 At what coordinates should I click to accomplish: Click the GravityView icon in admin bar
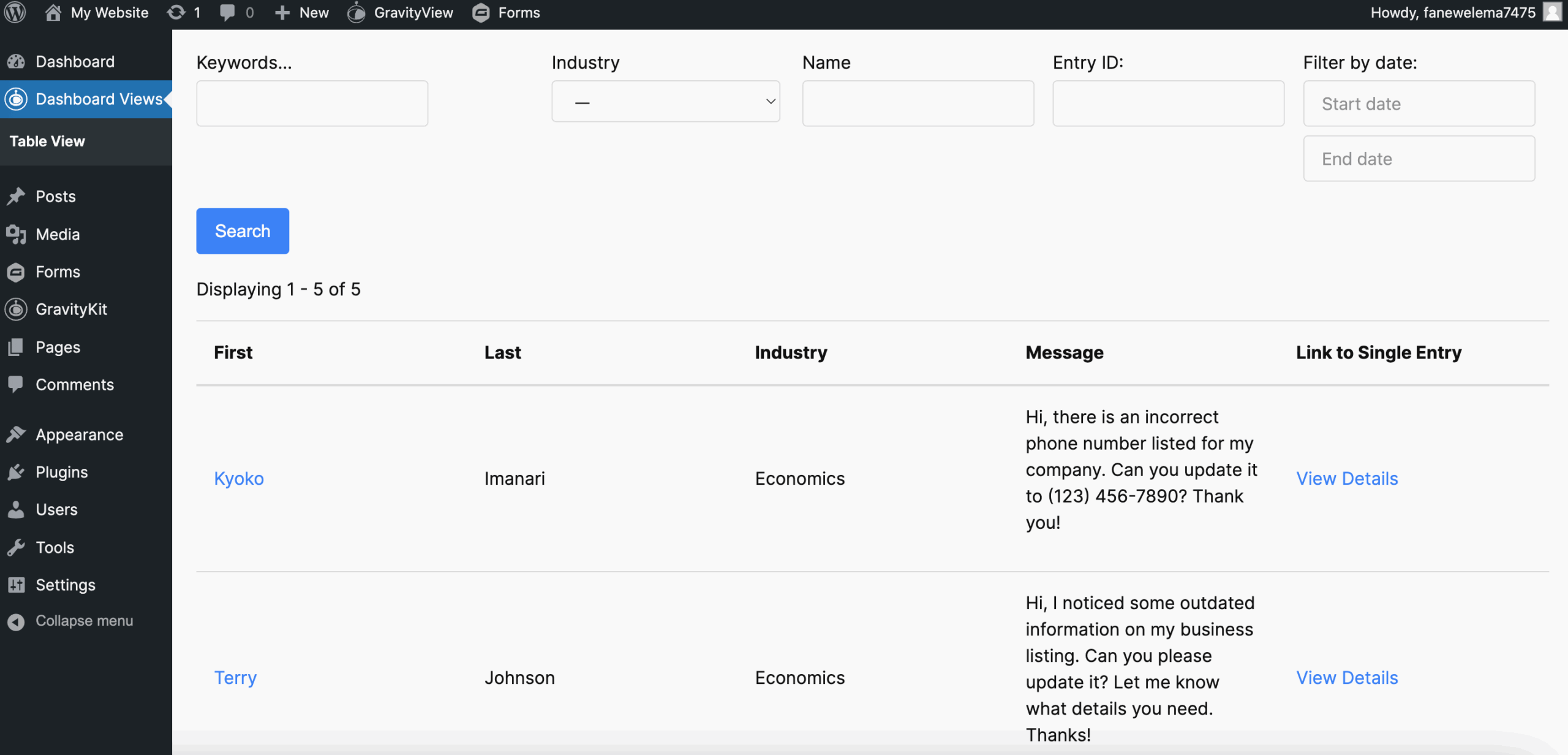pos(356,12)
